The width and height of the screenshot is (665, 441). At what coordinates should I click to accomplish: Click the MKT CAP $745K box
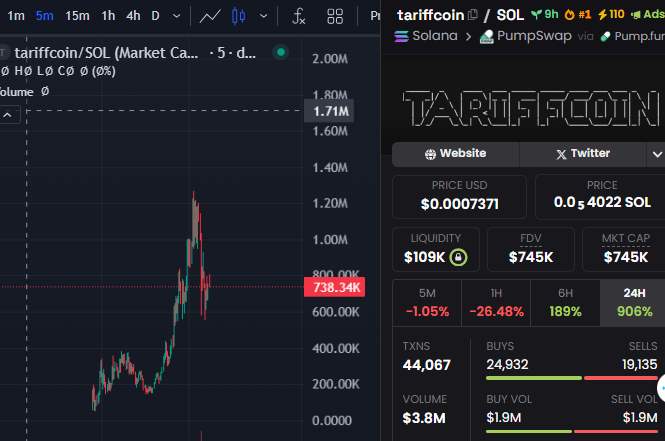click(x=625, y=249)
